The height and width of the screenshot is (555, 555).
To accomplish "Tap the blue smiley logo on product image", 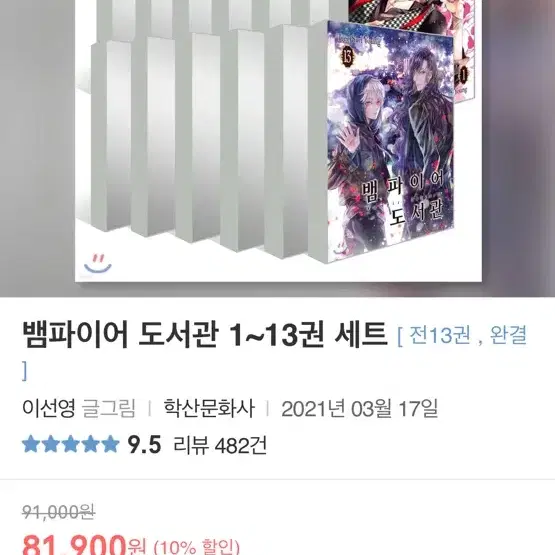I will (98, 263).
